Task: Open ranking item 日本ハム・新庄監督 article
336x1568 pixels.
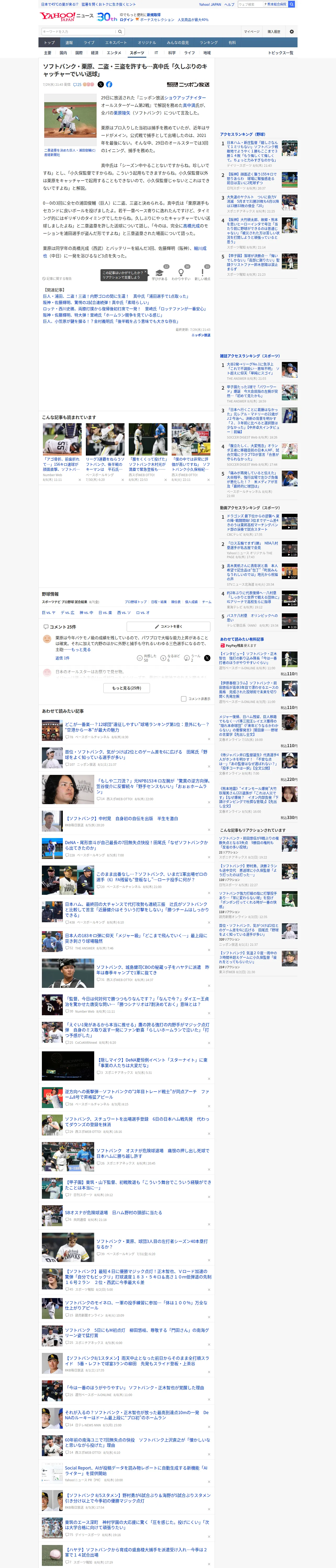Action: click(x=253, y=152)
